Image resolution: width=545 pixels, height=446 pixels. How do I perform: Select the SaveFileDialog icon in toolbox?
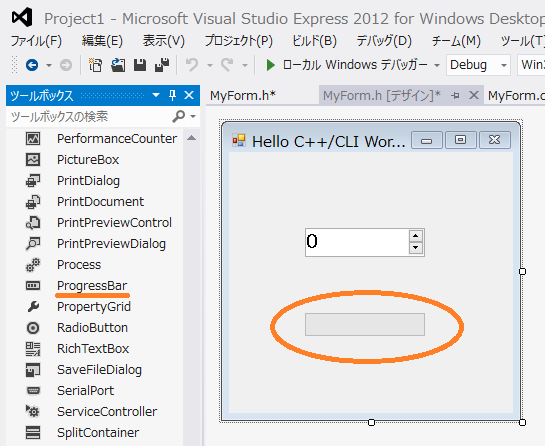tap(33, 370)
